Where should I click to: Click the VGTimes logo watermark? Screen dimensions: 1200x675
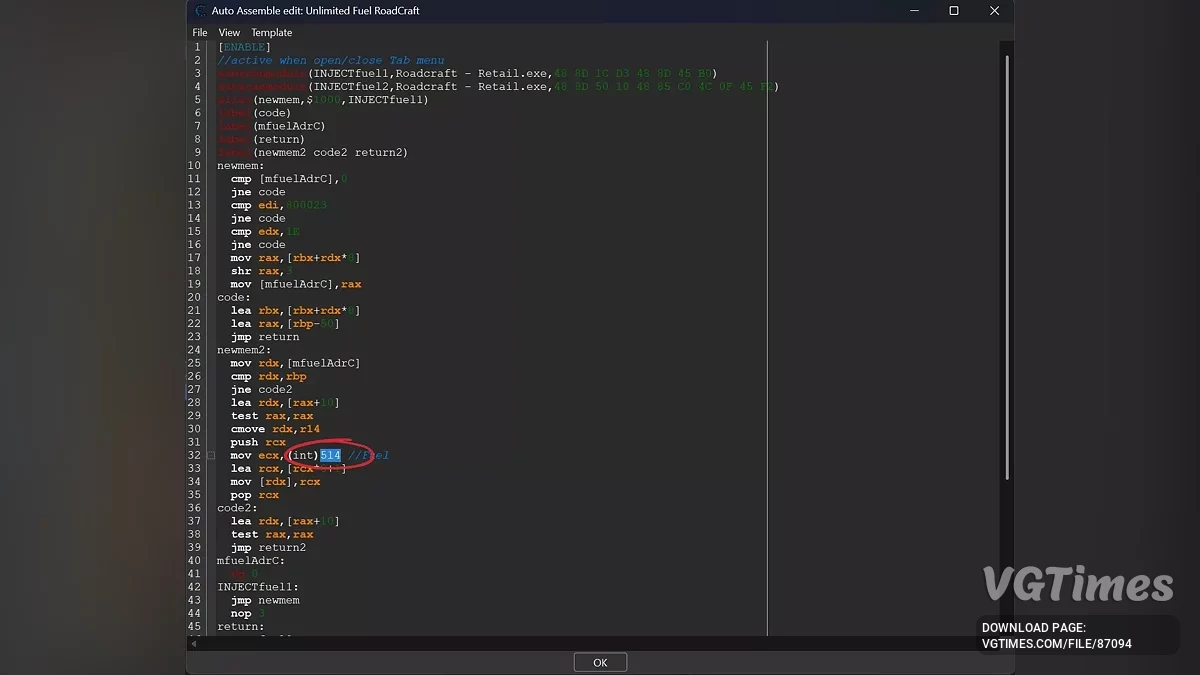[1078, 584]
